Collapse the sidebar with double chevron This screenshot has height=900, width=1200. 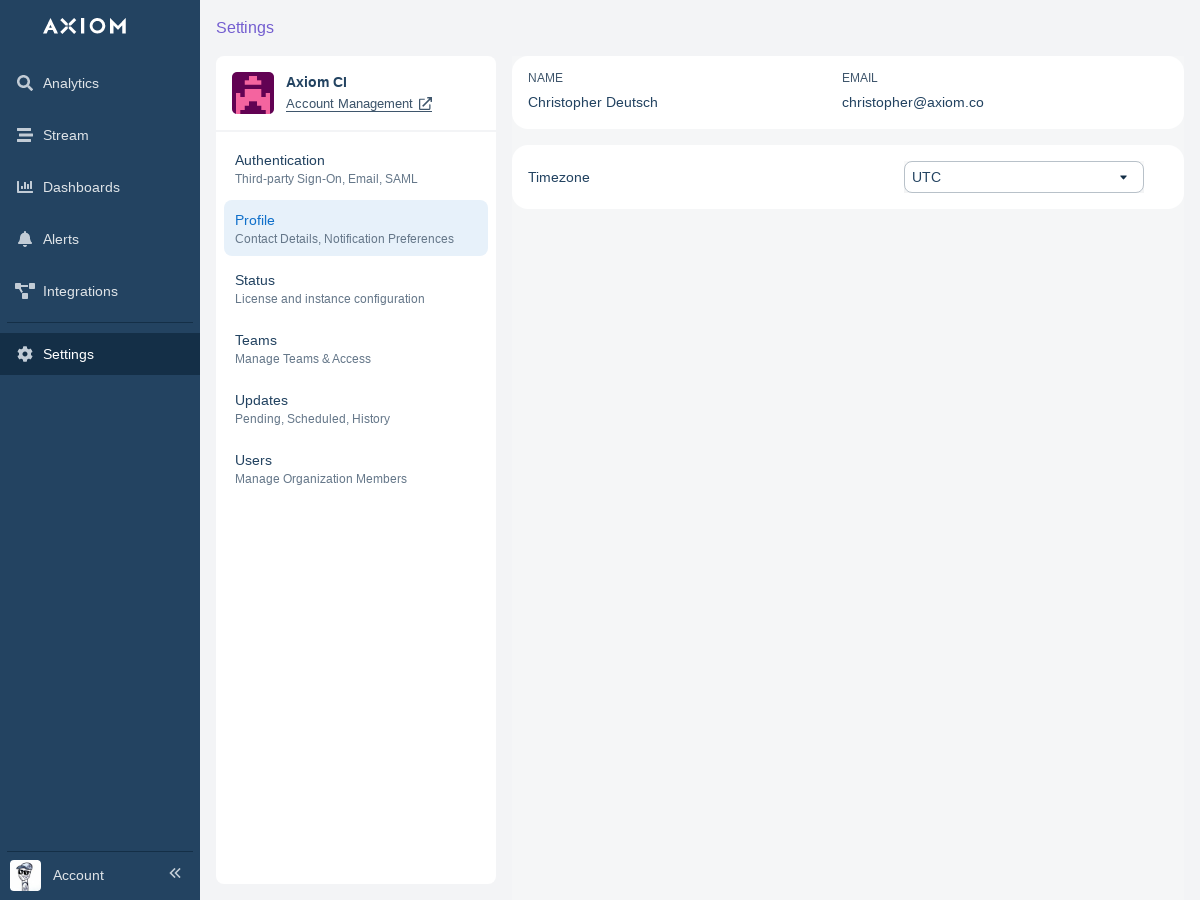(x=175, y=873)
